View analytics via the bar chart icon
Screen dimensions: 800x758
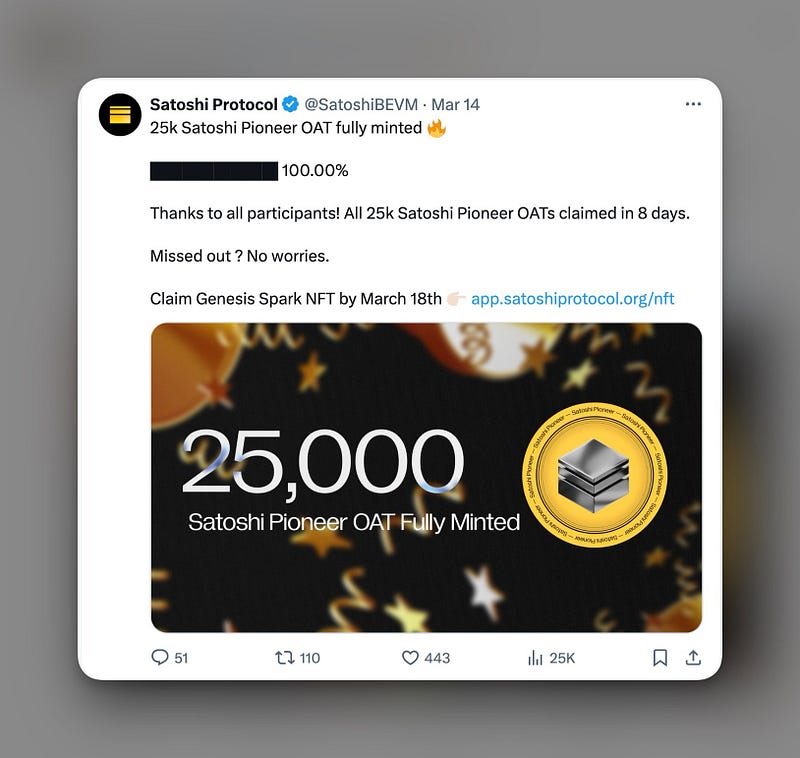pyautogui.click(x=535, y=658)
